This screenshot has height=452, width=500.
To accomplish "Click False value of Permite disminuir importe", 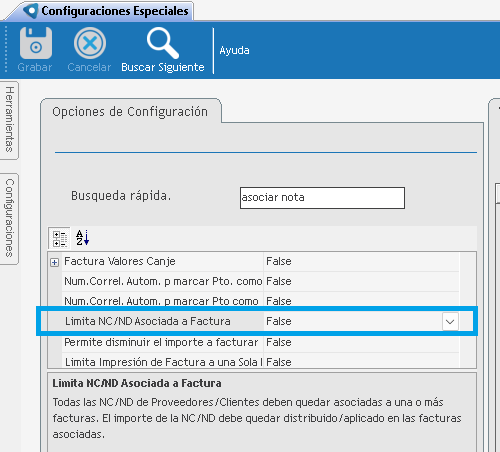I will 279,342.
